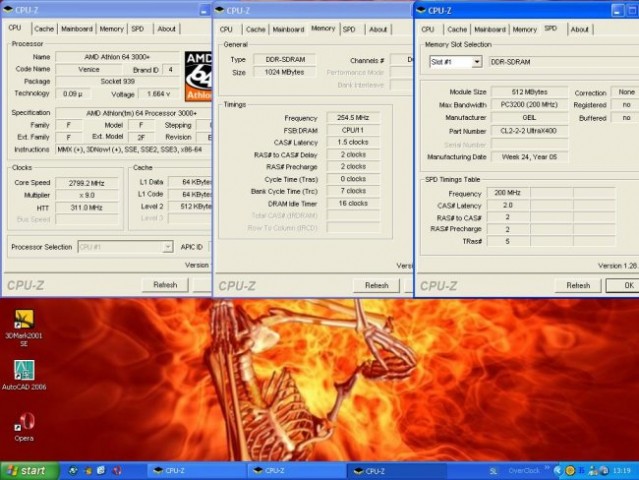This screenshot has width=639, height=480.
Task: Click the 'Week 24, Year 05' date field
Action: [529, 157]
